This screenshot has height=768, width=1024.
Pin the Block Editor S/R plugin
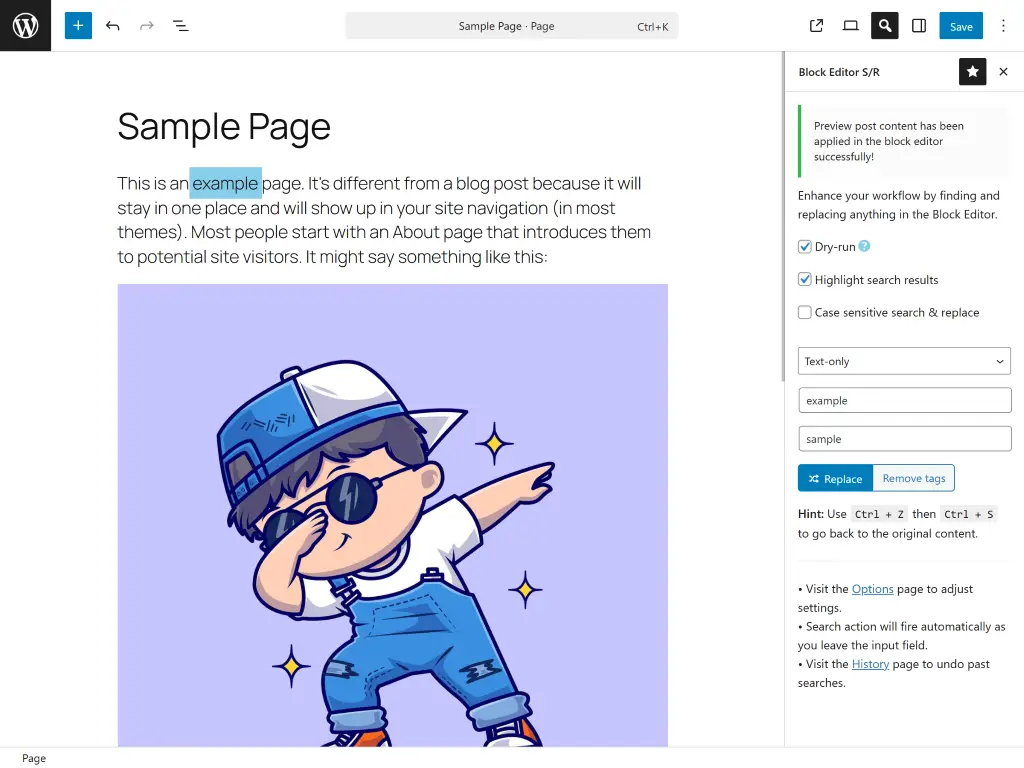click(x=972, y=71)
